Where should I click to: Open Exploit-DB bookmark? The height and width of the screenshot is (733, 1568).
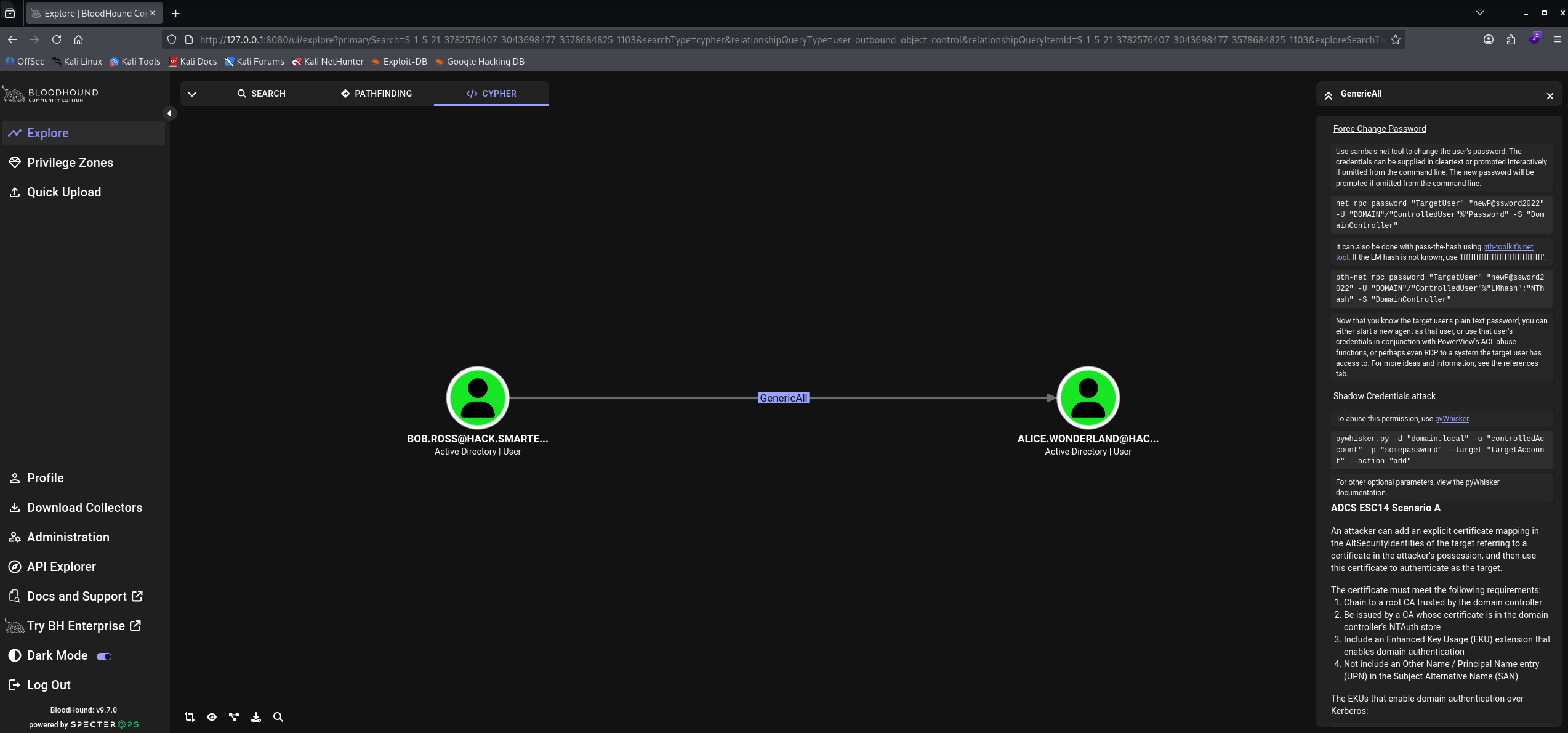coord(399,62)
